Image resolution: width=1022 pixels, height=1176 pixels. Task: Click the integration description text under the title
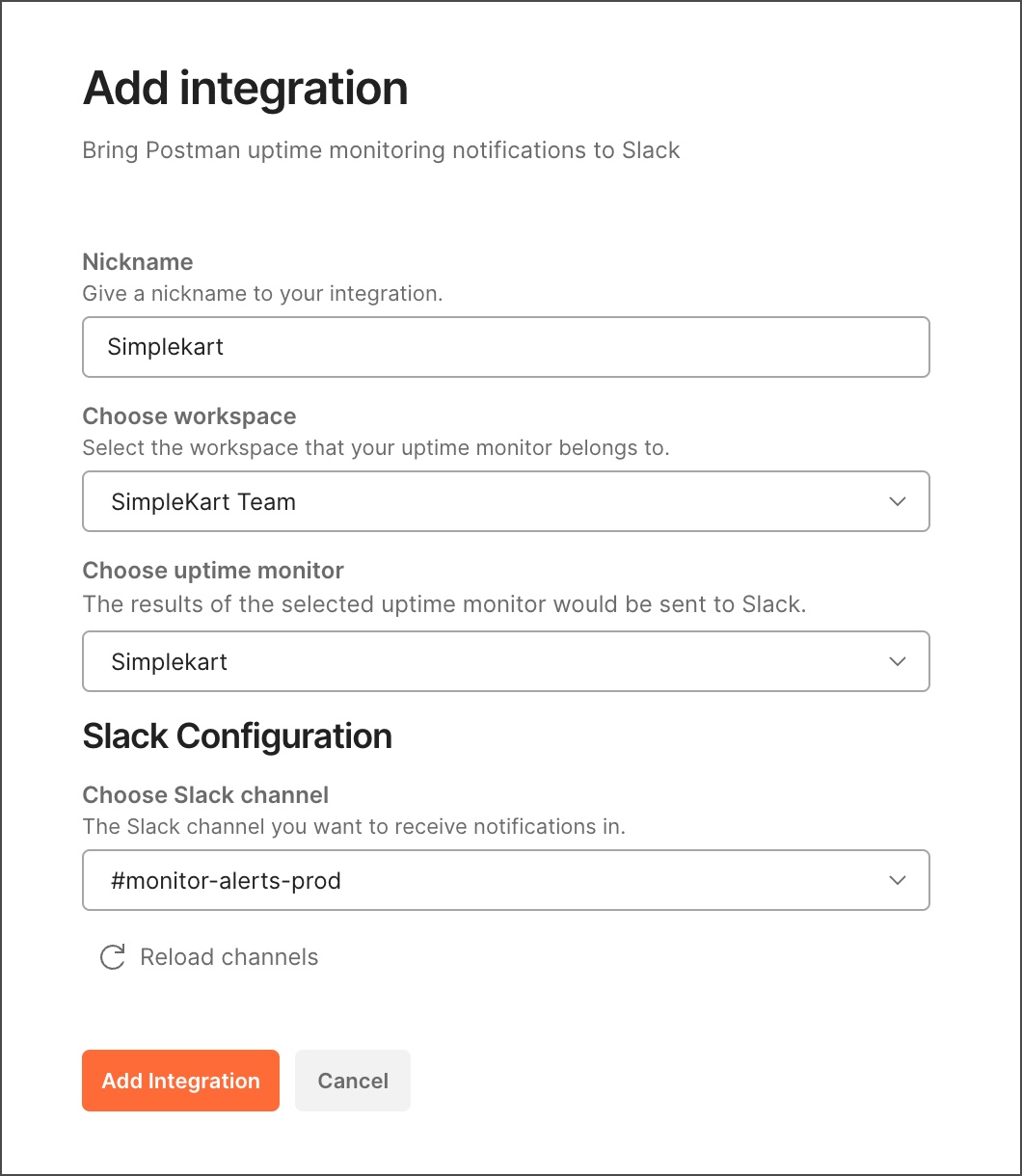[x=381, y=150]
